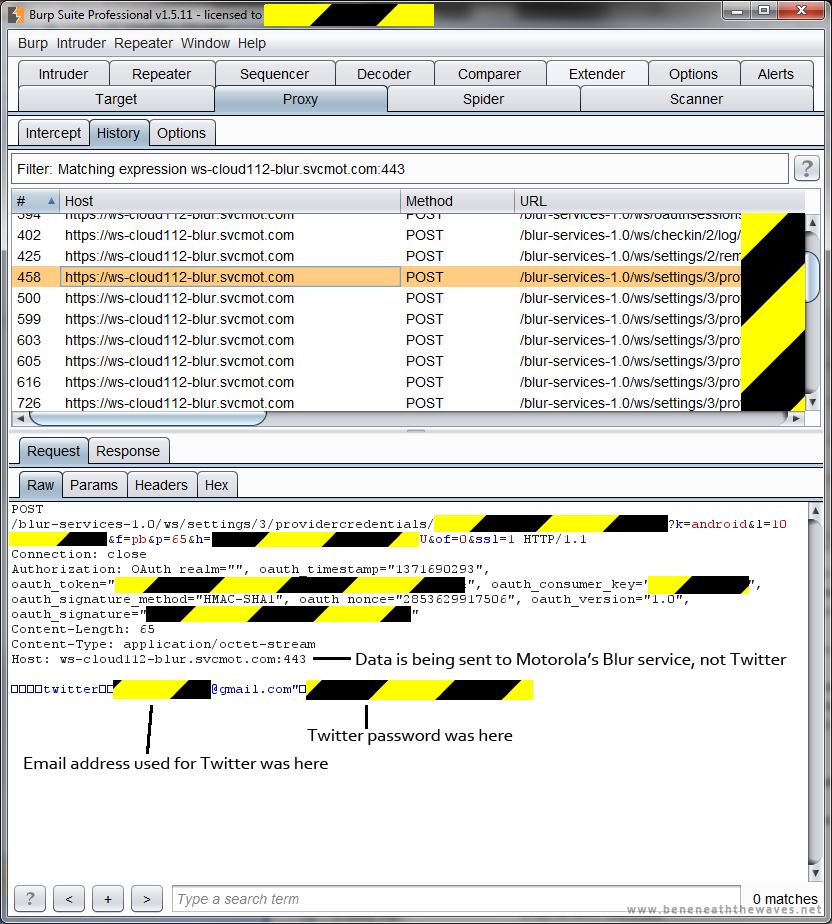Switch to the Target tab
The height and width of the screenshot is (924, 832).
click(116, 99)
